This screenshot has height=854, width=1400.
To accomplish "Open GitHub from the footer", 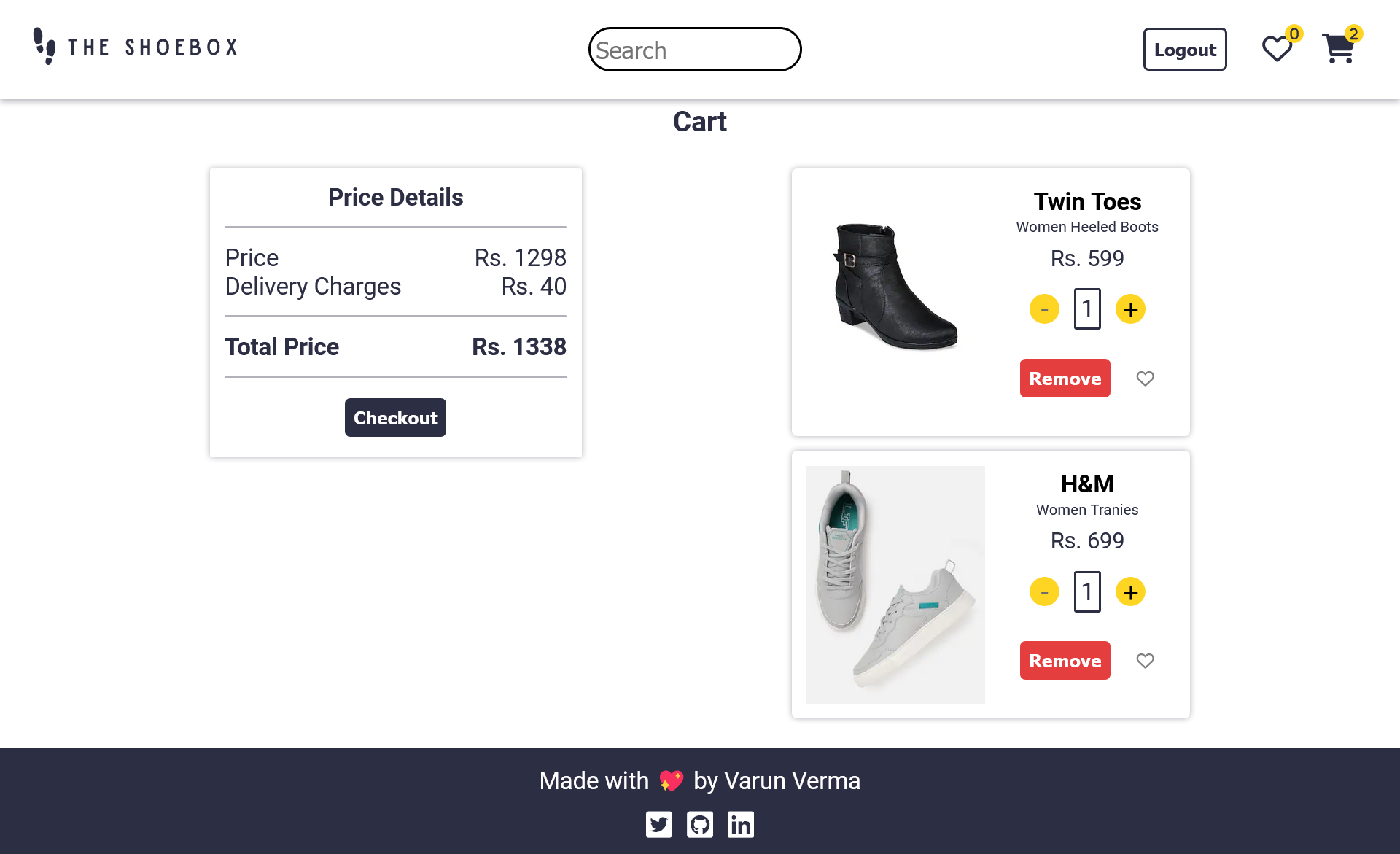I will tap(700, 824).
